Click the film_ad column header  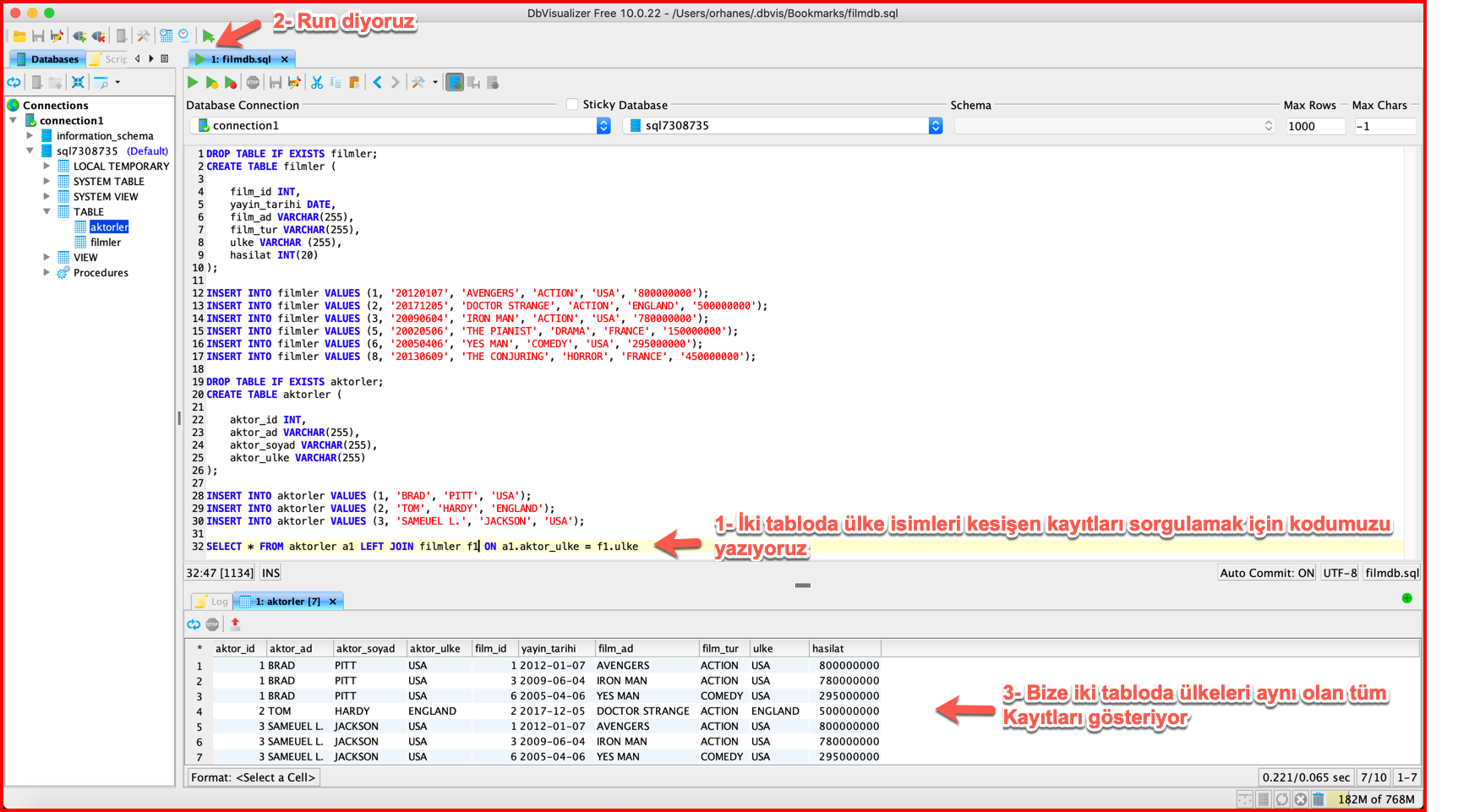click(647, 649)
